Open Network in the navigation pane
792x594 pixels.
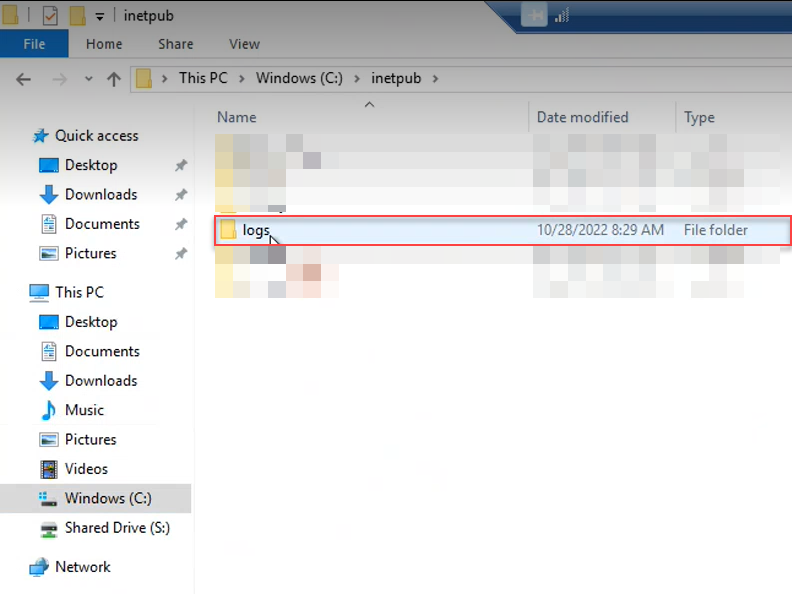point(82,567)
